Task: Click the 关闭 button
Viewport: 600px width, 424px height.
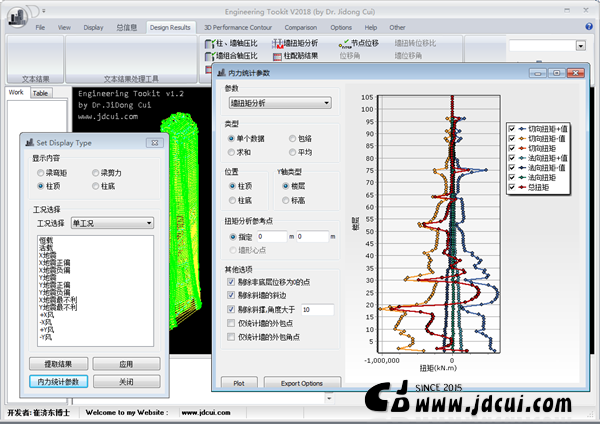Action: [x=126, y=382]
